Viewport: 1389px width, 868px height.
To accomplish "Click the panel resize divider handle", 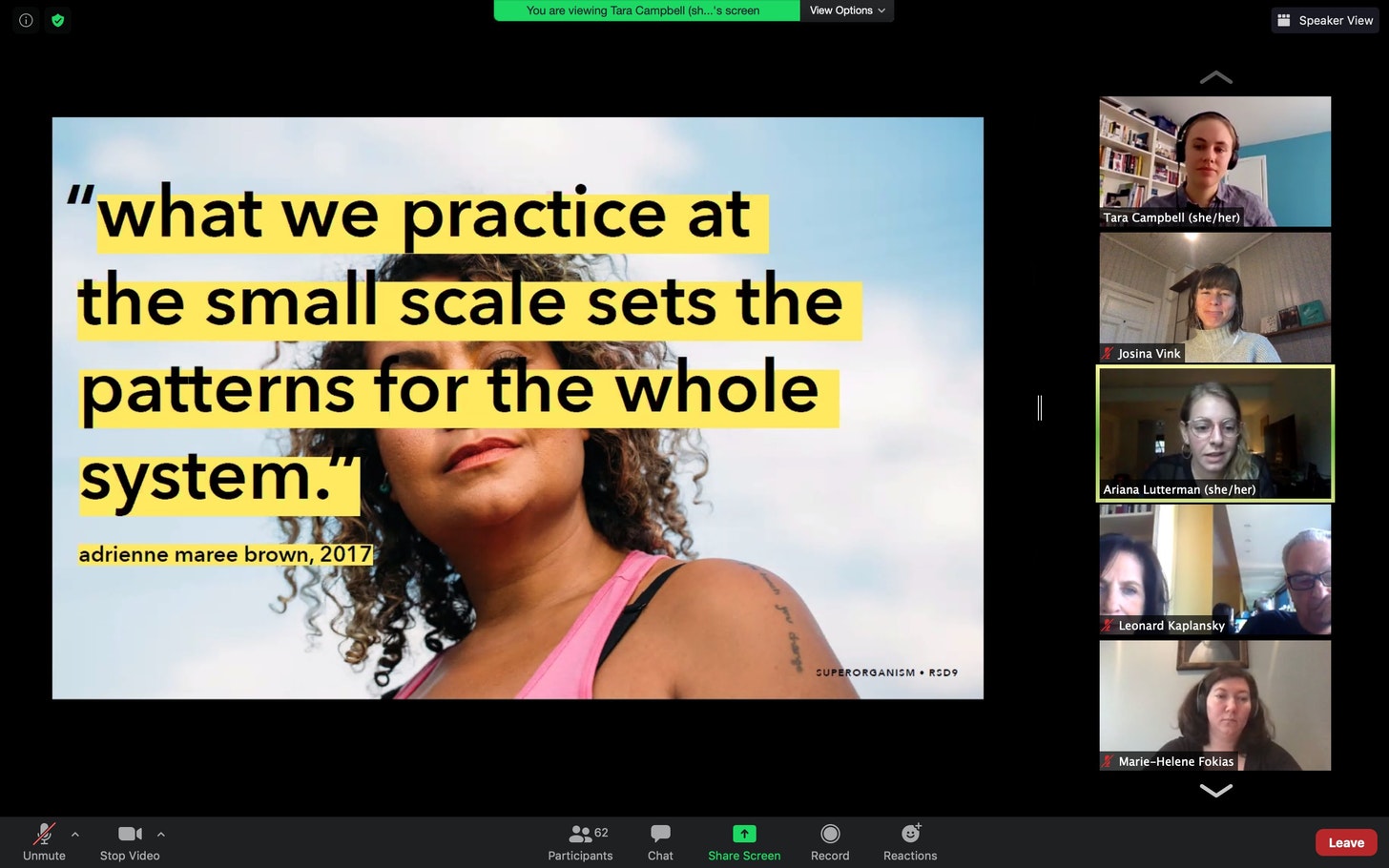I will click(1040, 408).
